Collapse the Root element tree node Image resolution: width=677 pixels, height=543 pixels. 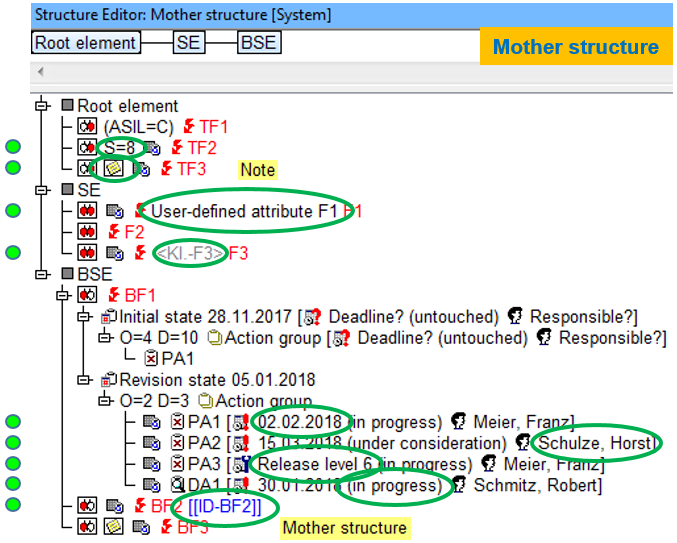point(42,106)
